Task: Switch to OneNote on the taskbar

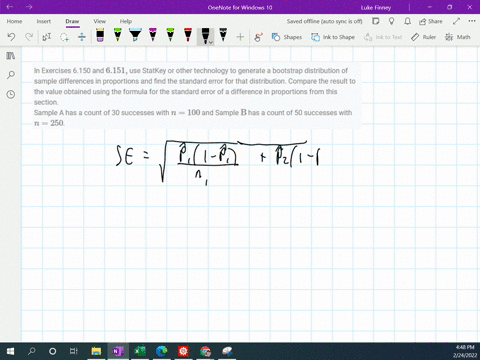Action: click(x=118, y=351)
